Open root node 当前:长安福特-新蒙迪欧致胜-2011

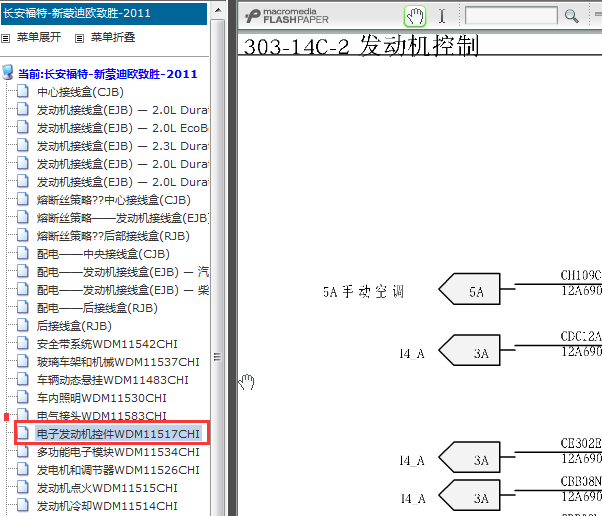108,74
